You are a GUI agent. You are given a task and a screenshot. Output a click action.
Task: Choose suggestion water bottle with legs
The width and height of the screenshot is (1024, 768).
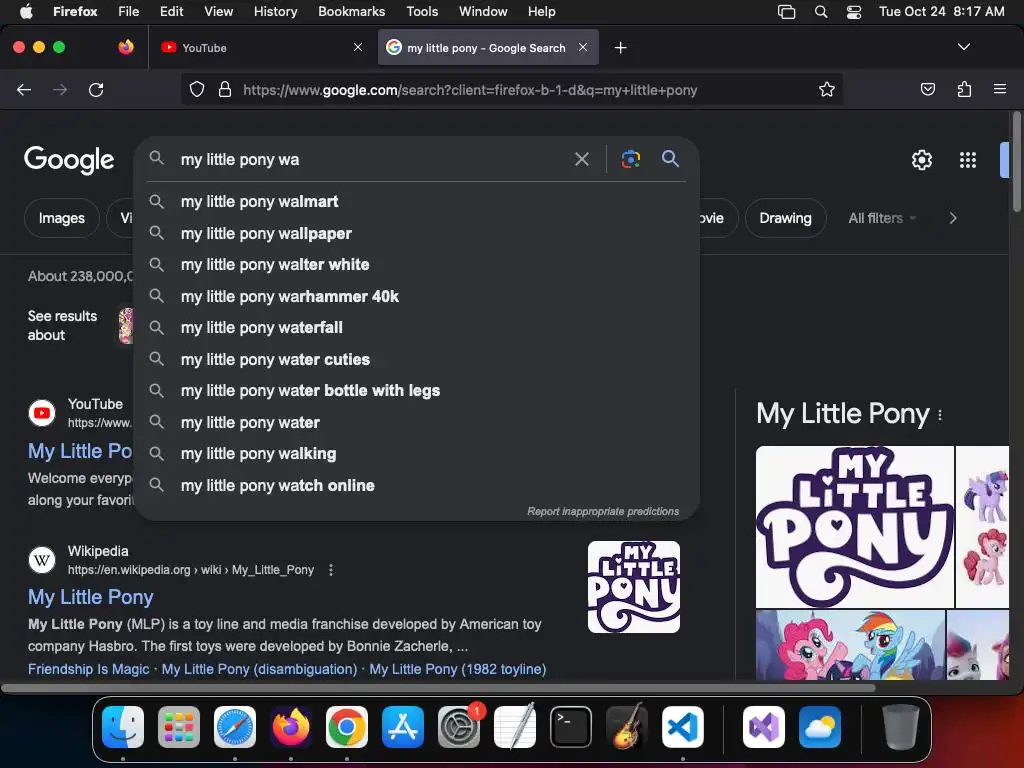(x=417, y=391)
